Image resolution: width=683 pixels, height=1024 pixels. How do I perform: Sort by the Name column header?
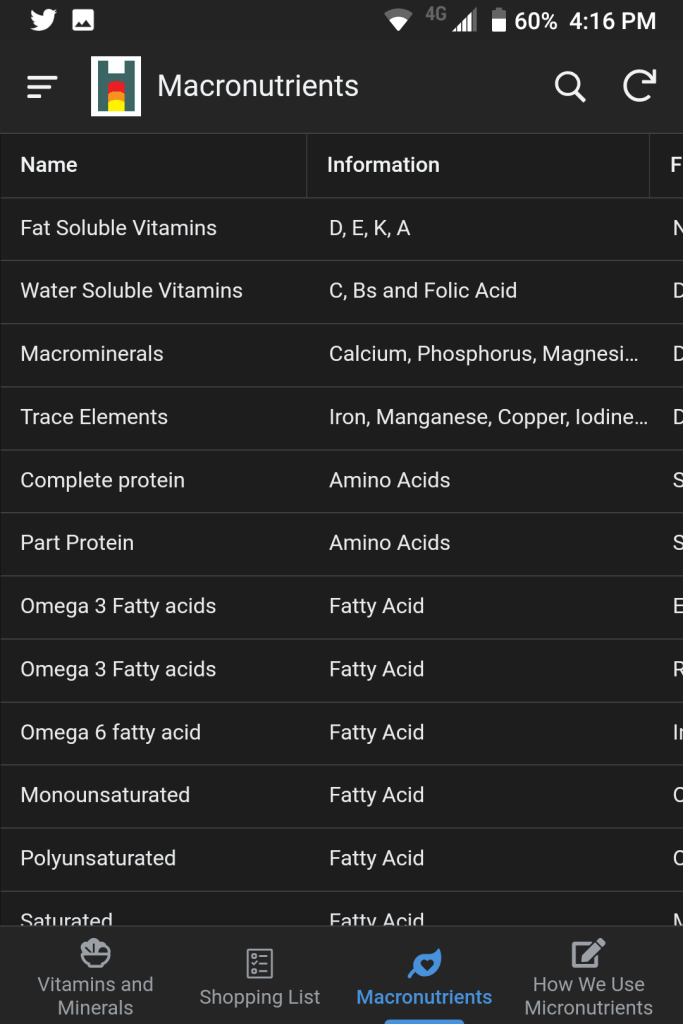(49, 165)
